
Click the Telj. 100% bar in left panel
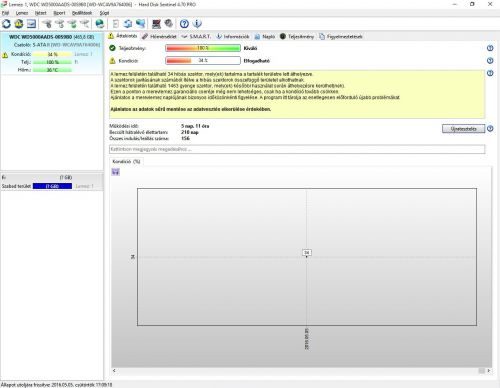pos(52,62)
